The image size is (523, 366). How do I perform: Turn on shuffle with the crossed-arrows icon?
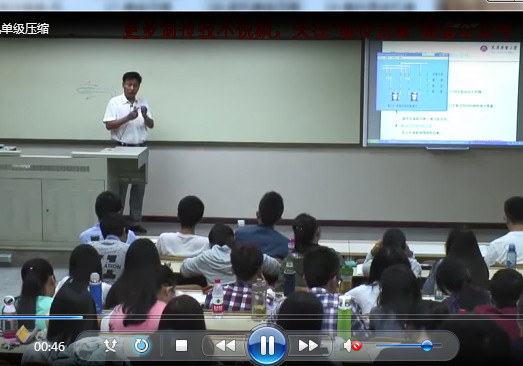pos(110,346)
